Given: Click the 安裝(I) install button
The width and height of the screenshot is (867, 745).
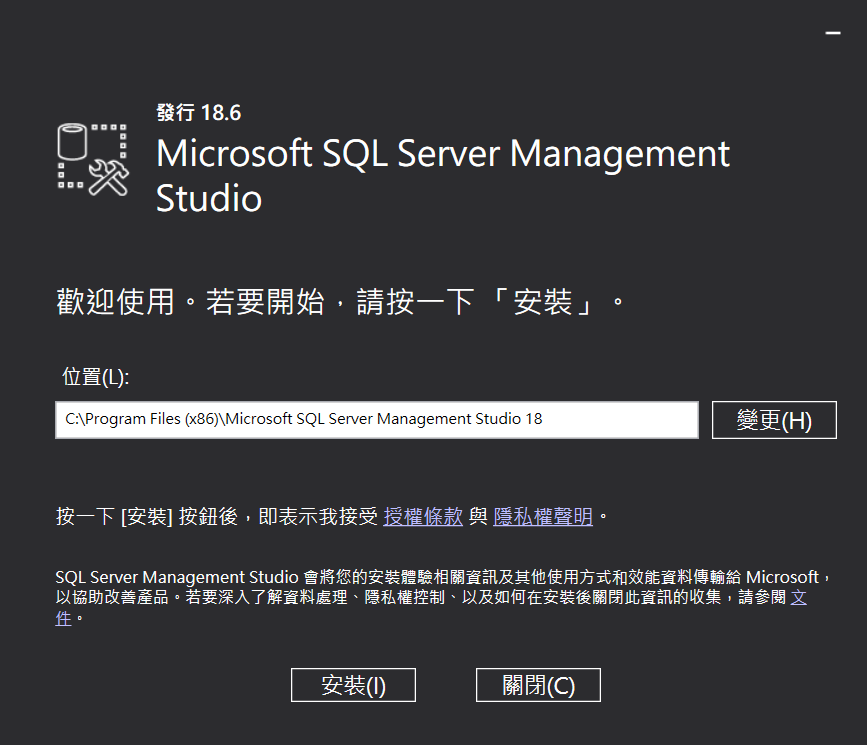Looking at the screenshot, I should pos(353,685).
